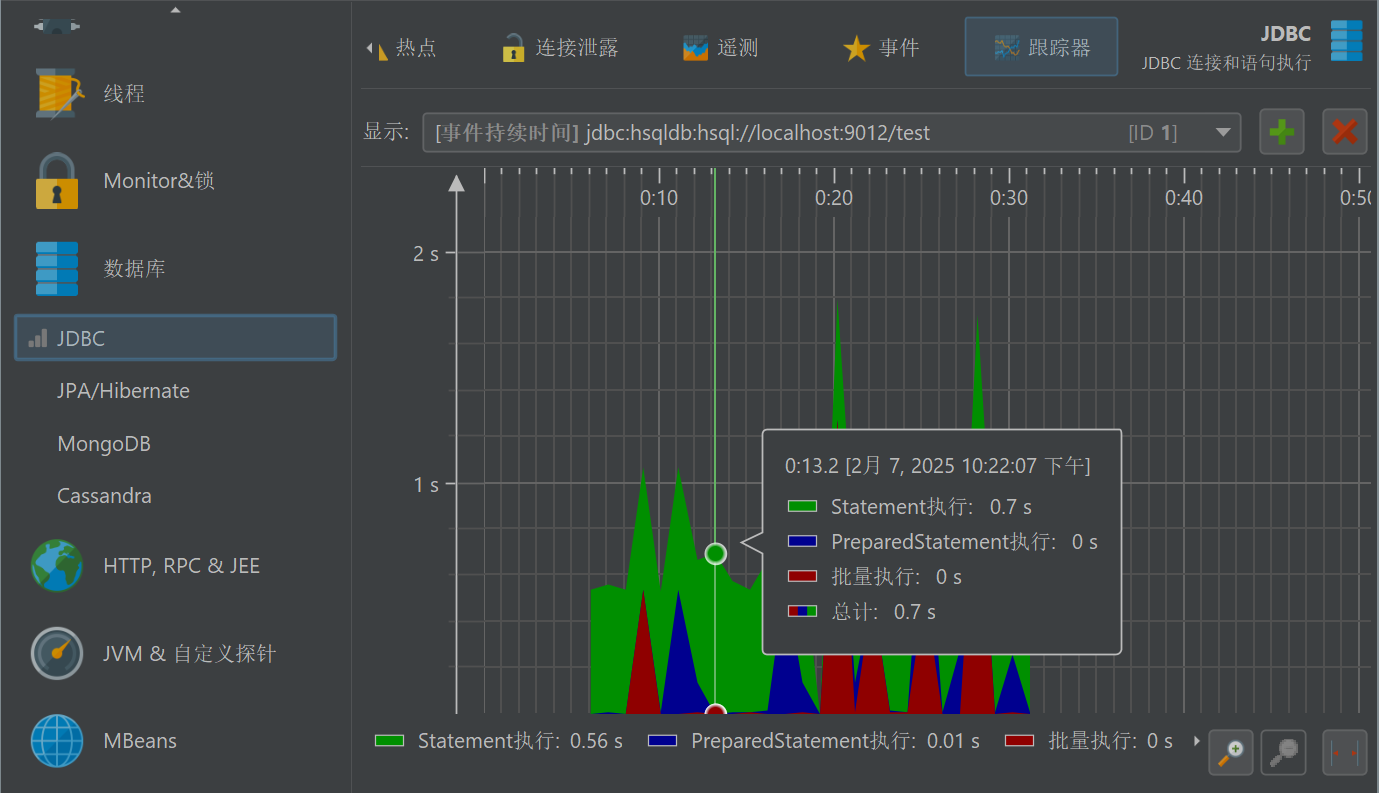Click the 连接泄露 padlock icon
Screen dimensions: 1379x793
[513, 48]
